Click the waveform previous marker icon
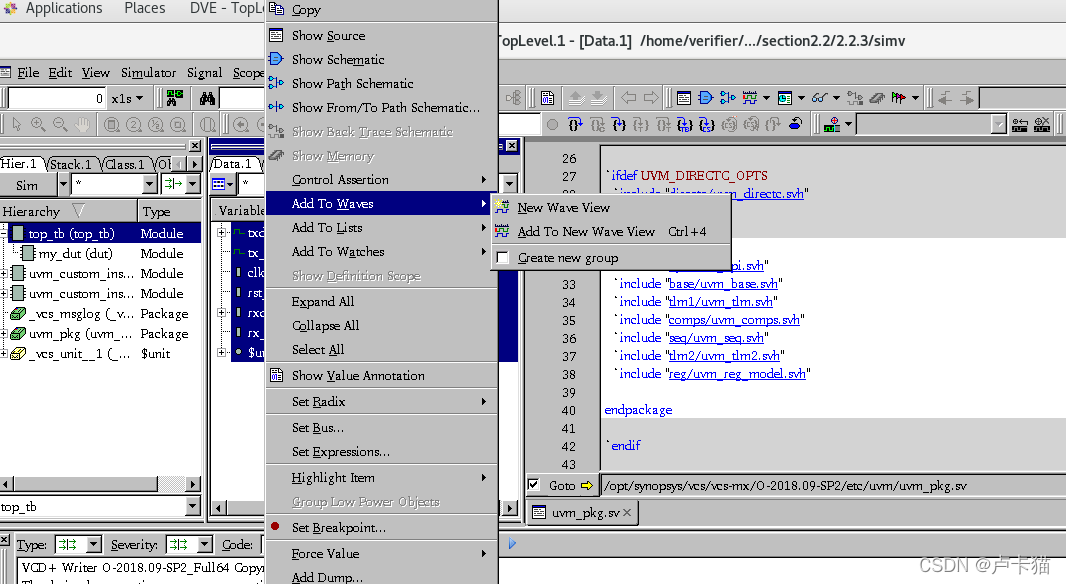1066x584 pixels. [x=1020, y=124]
